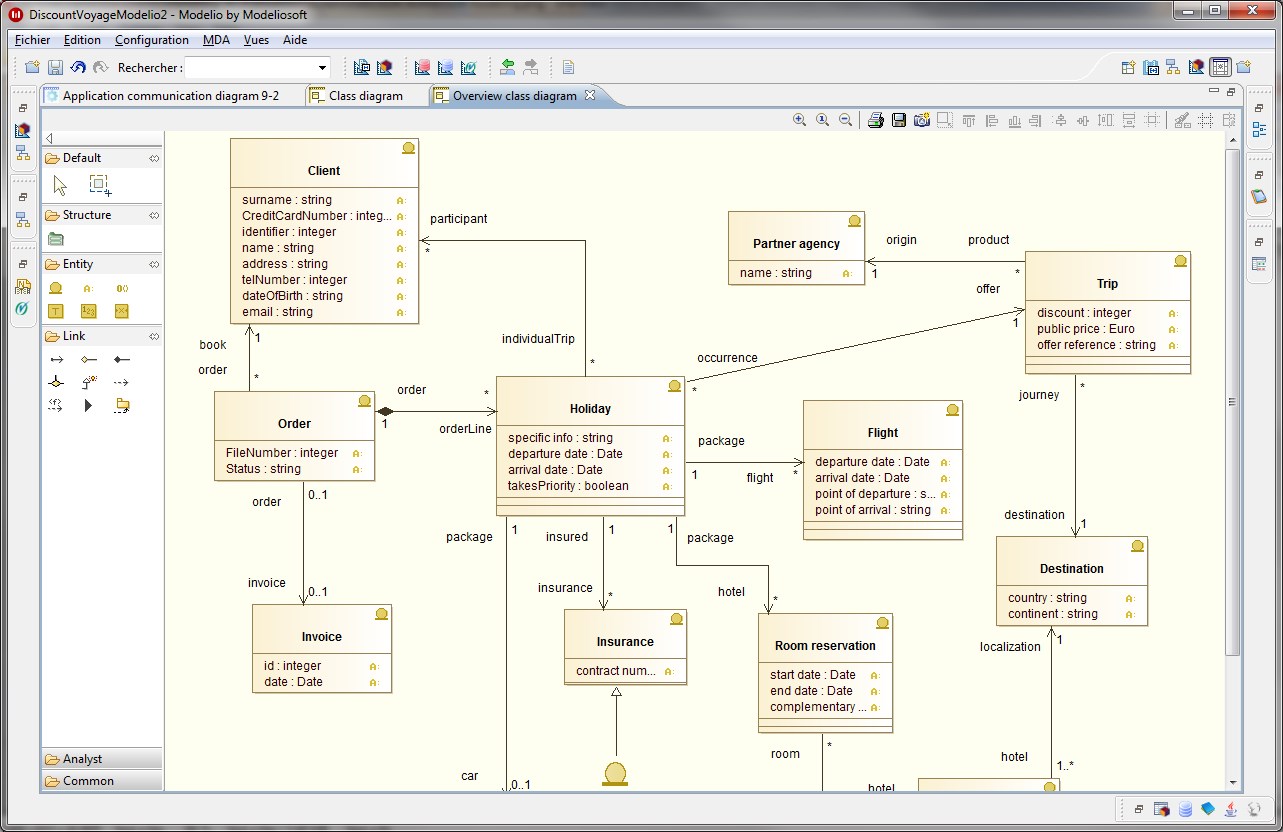Click the diagram snapshot camera icon
The image size is (1283, 832).
click(x=921, y=120)
